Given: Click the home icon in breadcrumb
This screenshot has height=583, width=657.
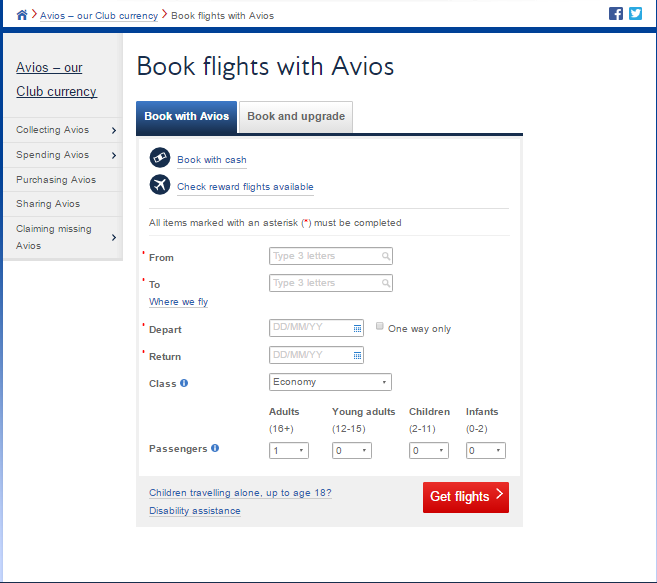Looking at the screenshot, I should pos(22,15).
